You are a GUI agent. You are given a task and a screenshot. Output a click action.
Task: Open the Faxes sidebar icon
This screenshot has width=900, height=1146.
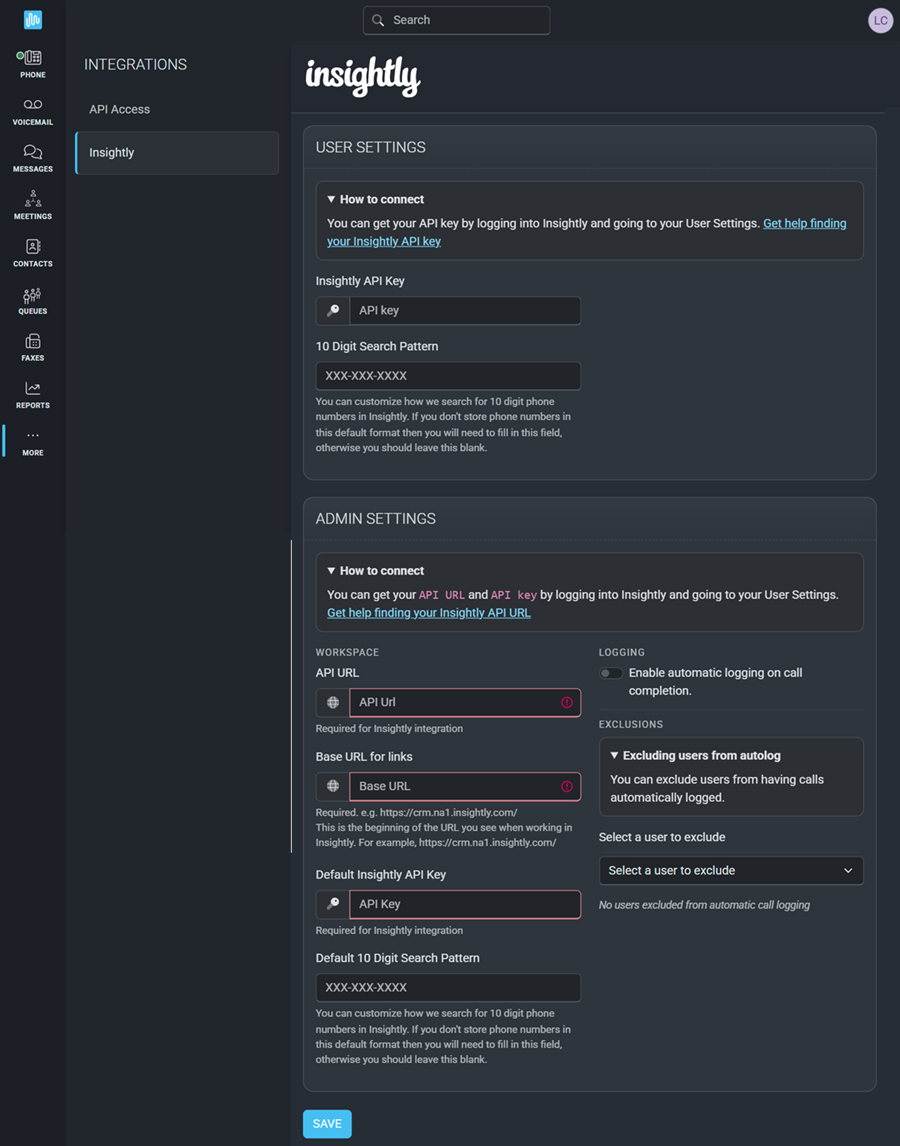pos(32,346)
